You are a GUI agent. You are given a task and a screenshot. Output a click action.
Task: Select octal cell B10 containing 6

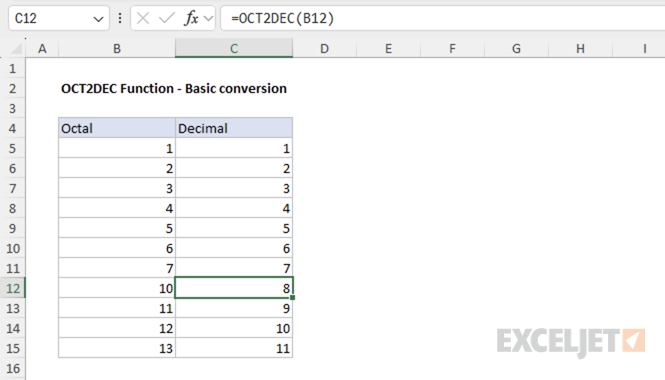(x=117, y=248)
